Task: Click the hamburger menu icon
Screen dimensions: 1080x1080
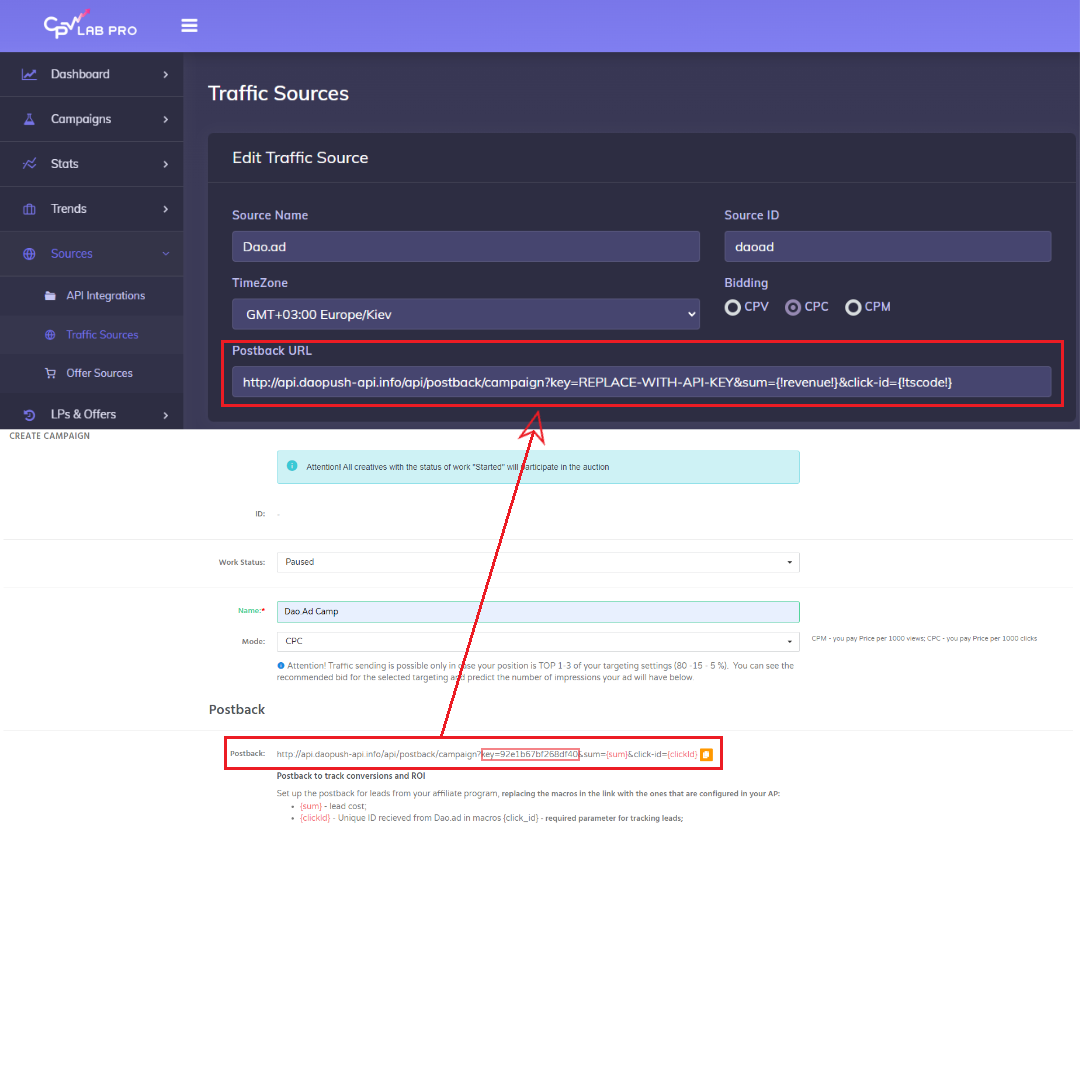Action: point(189,26)
